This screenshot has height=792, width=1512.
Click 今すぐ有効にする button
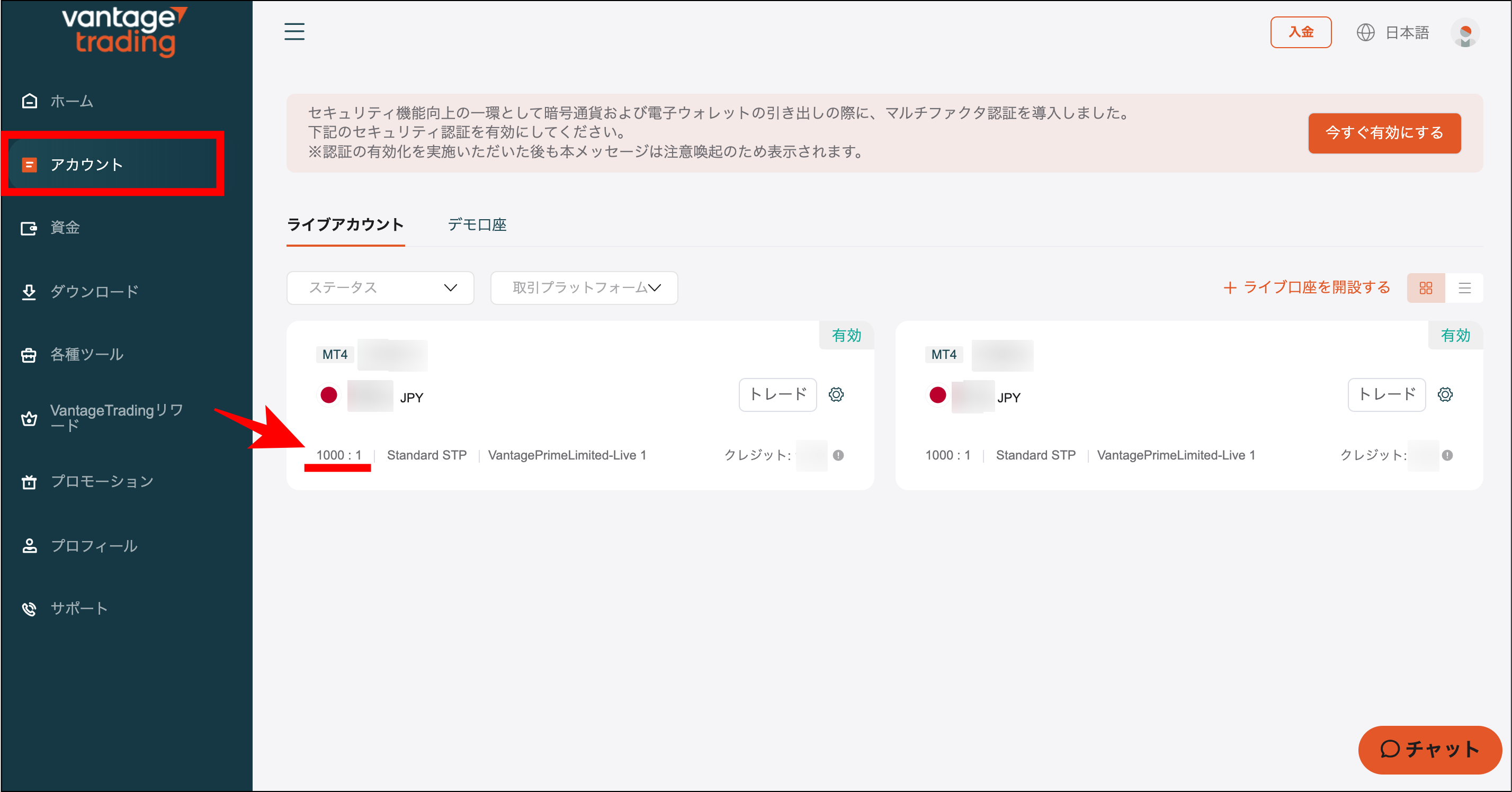(x=1384, y=133)
